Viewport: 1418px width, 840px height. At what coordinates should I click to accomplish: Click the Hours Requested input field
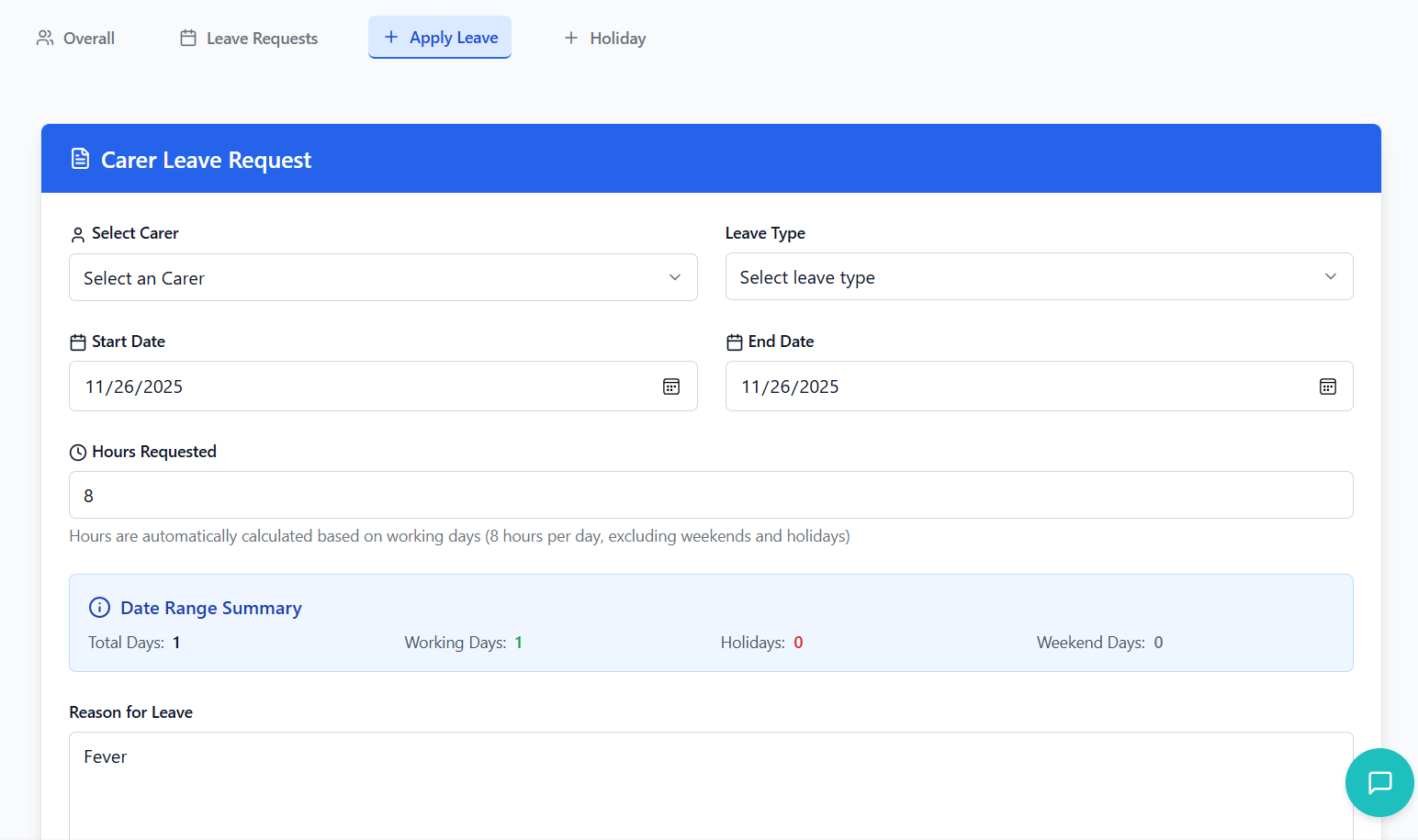tap(710, 495)
